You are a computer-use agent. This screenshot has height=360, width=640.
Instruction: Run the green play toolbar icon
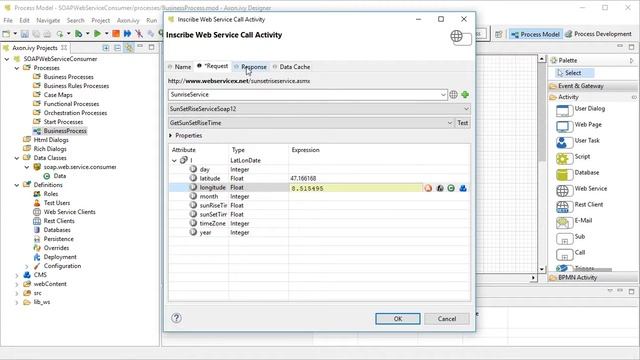click(97, 33)
